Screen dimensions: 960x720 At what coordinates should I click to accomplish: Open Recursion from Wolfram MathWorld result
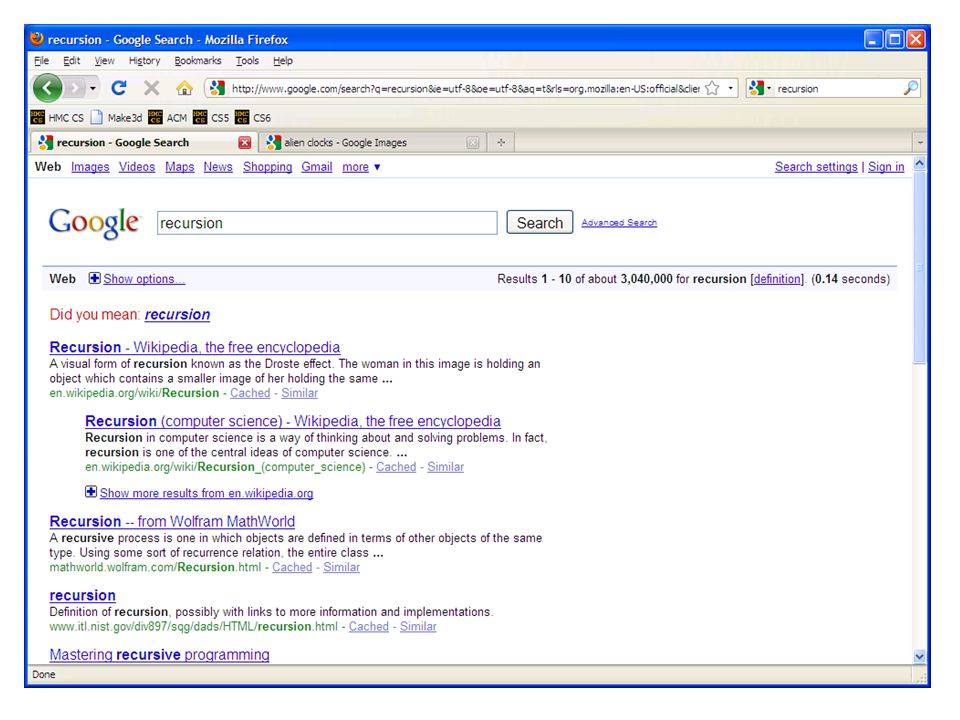[x=172, y=522]
